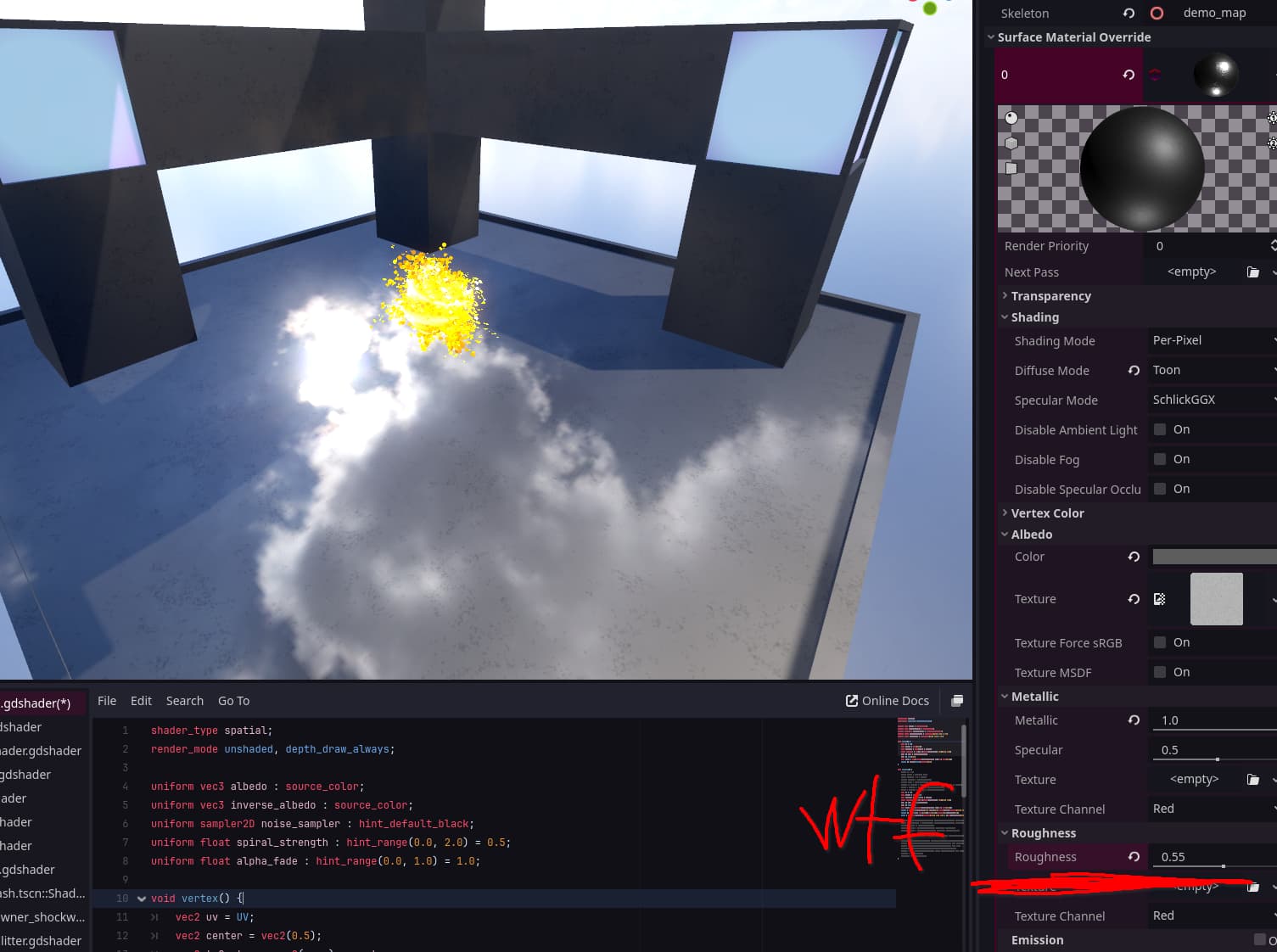Revert the Skeleton property to default
This screenshot has width=1277, height=952.
pyautogui.click(x=1129, y=14)
